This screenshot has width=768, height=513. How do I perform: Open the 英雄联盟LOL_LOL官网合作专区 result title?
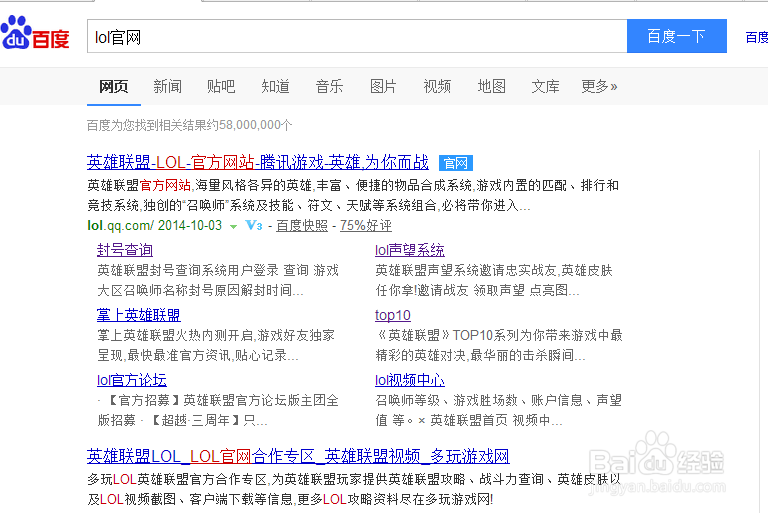point(298,456)
